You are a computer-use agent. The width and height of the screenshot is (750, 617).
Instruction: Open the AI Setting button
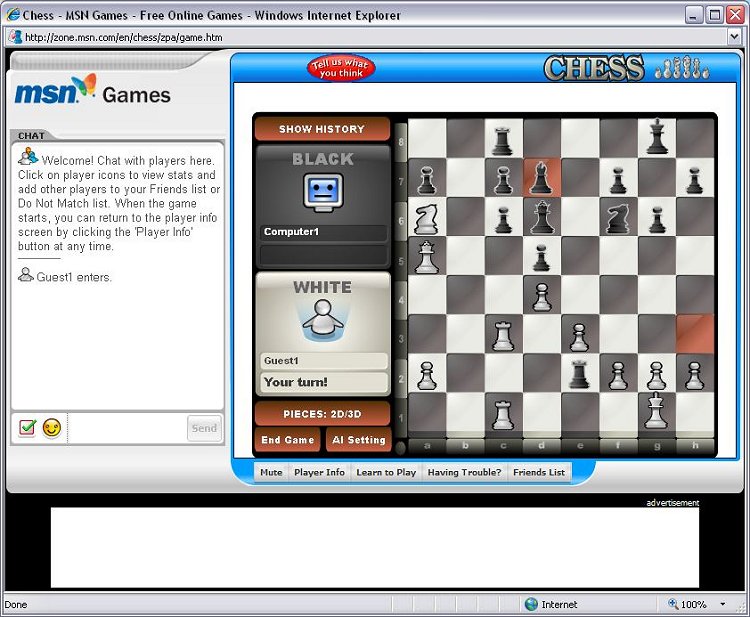(x=359, y=440)
